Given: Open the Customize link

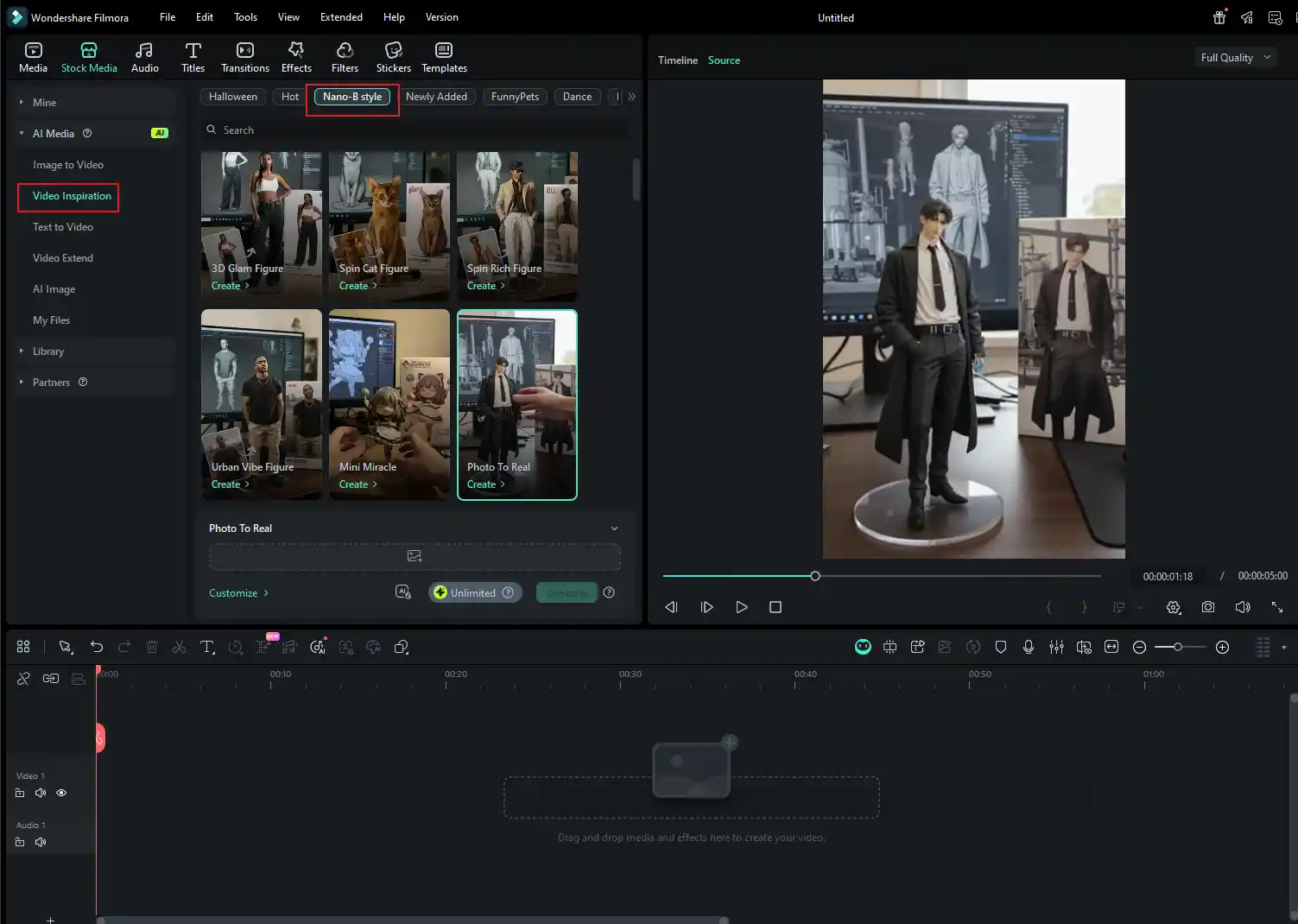Looking at the screenshot, I should pyautogui.click(x=238, y=592).
